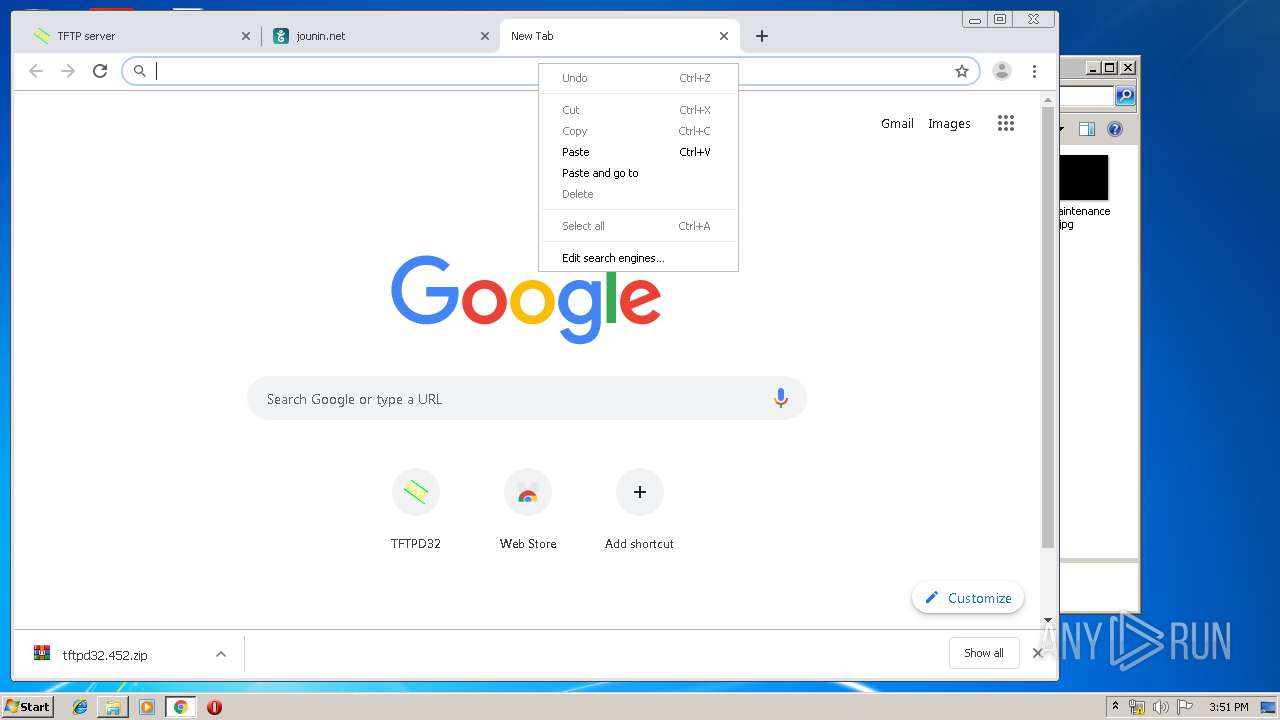Open the volume tray icon
1280x720 pixels.
[1161, 707]
